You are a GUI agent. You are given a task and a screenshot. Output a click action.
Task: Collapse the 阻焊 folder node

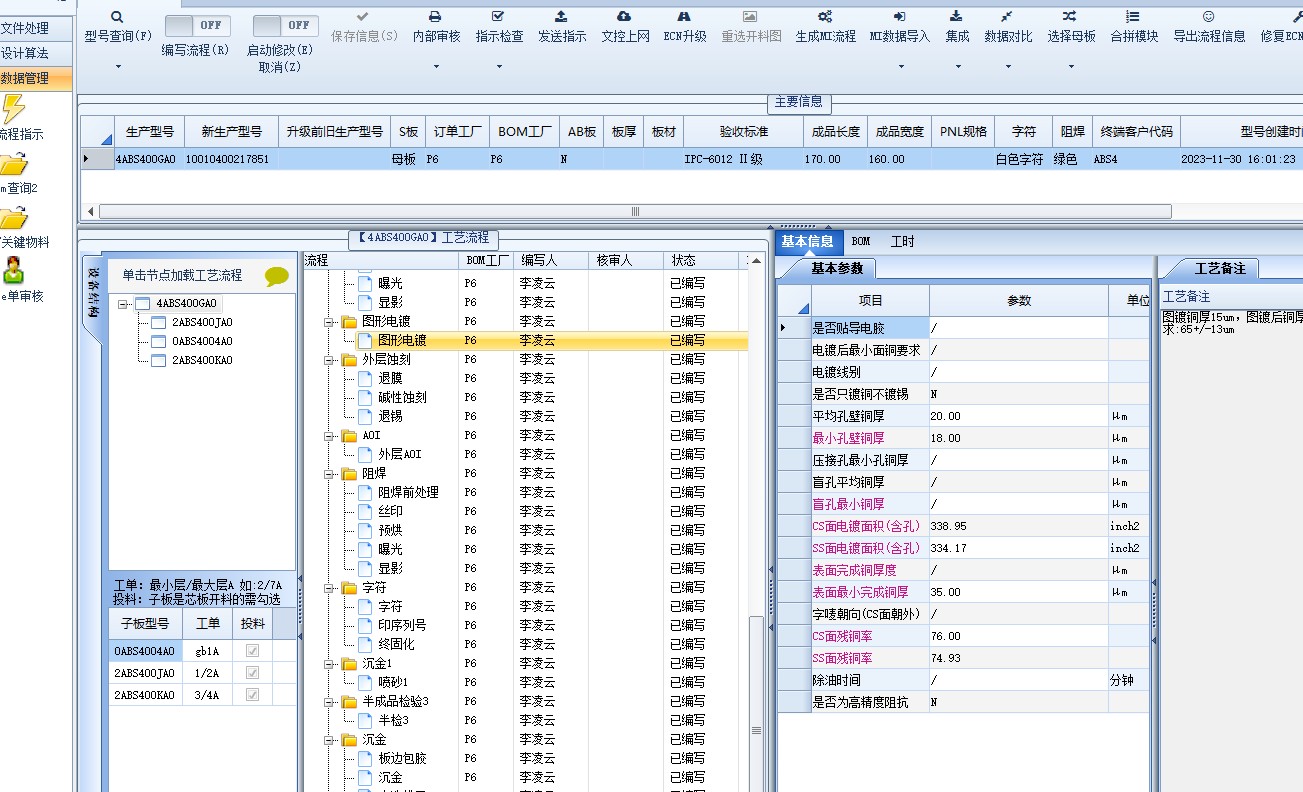330,474
